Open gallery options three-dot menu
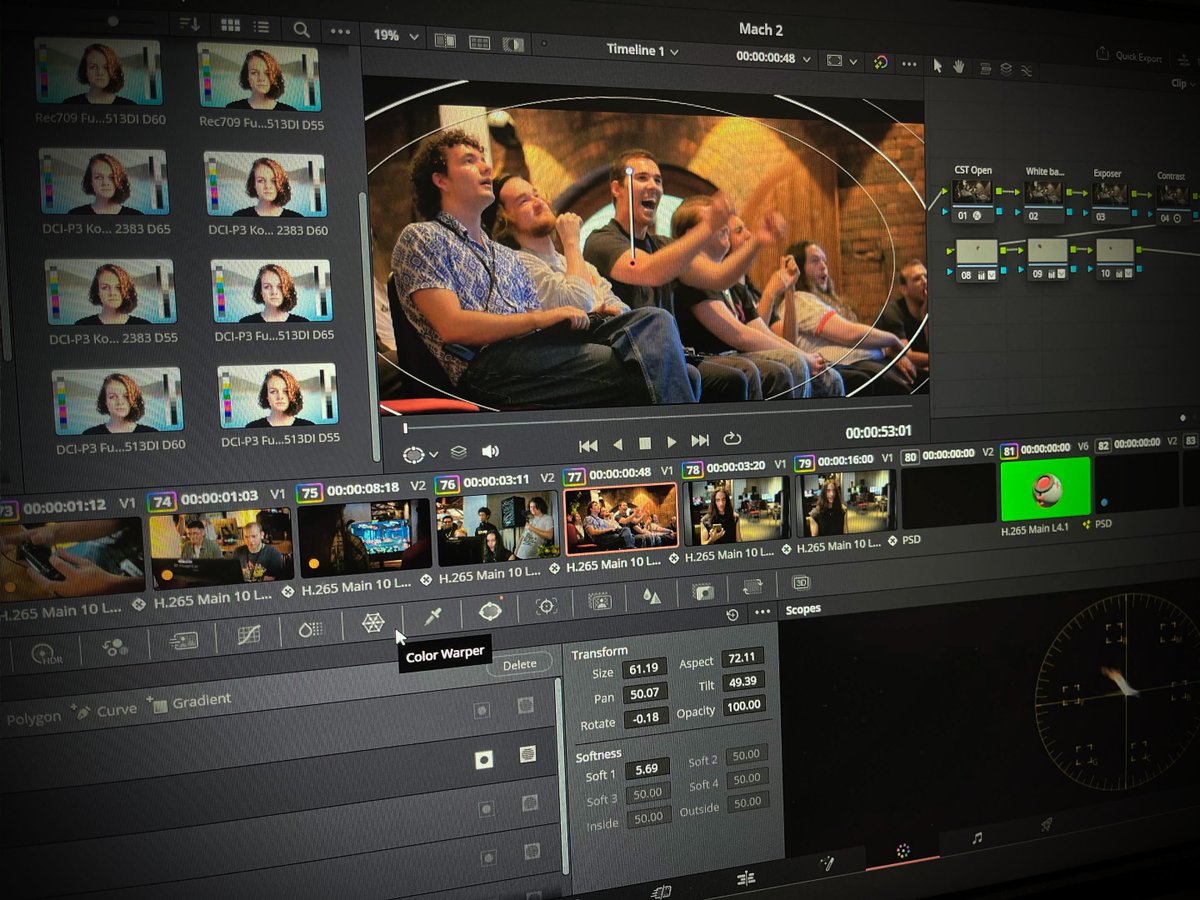1200x900 pixels. click(340, 31)
